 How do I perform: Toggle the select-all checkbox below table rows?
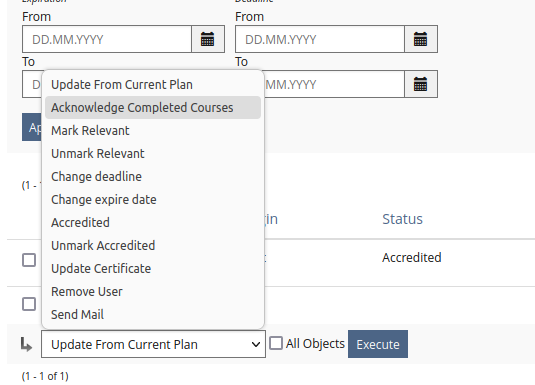pyautogui.click(x=29, y=304)
